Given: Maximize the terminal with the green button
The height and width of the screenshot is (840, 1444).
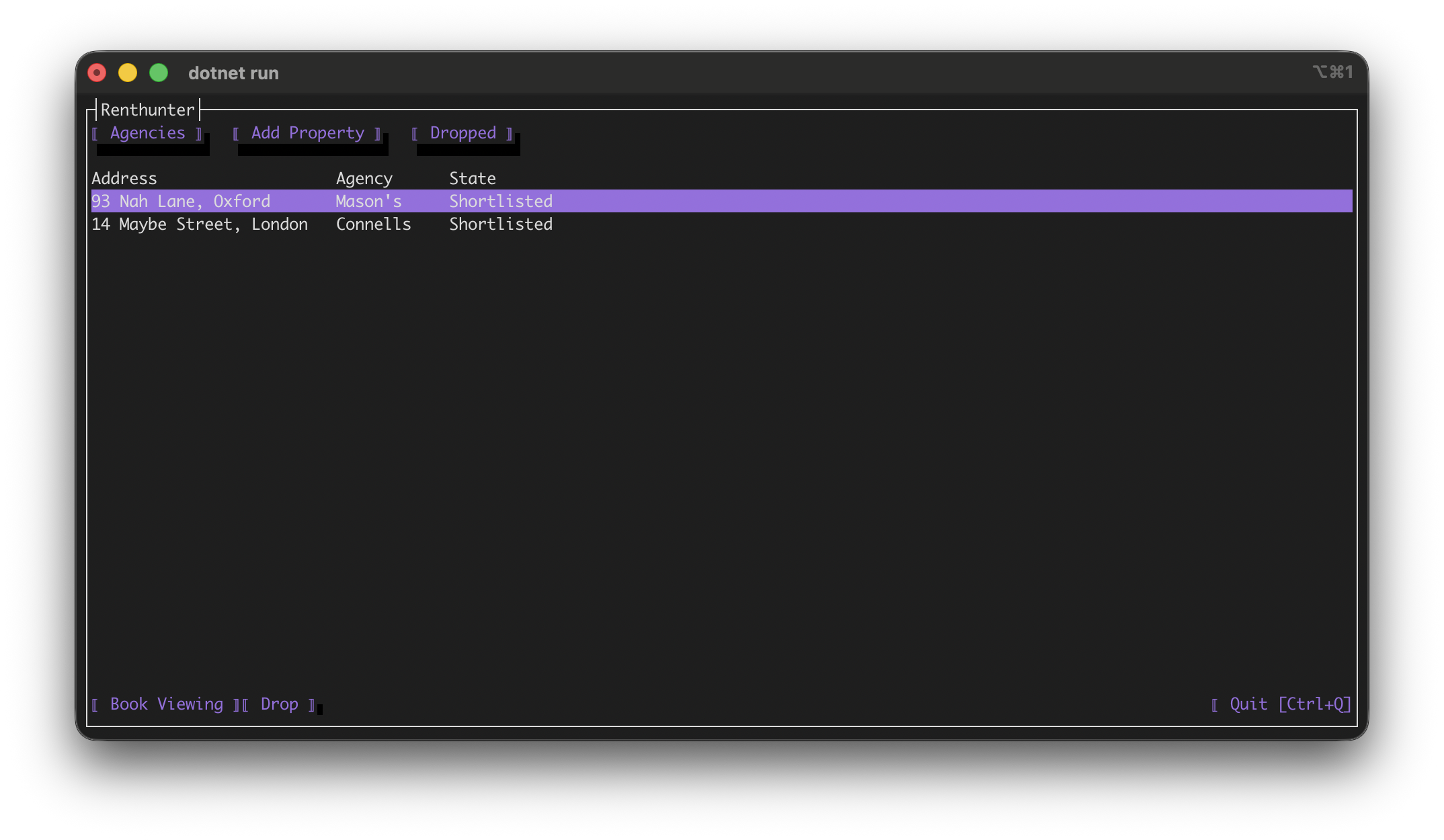Looking at the screenshot, I should coord(159,73).
